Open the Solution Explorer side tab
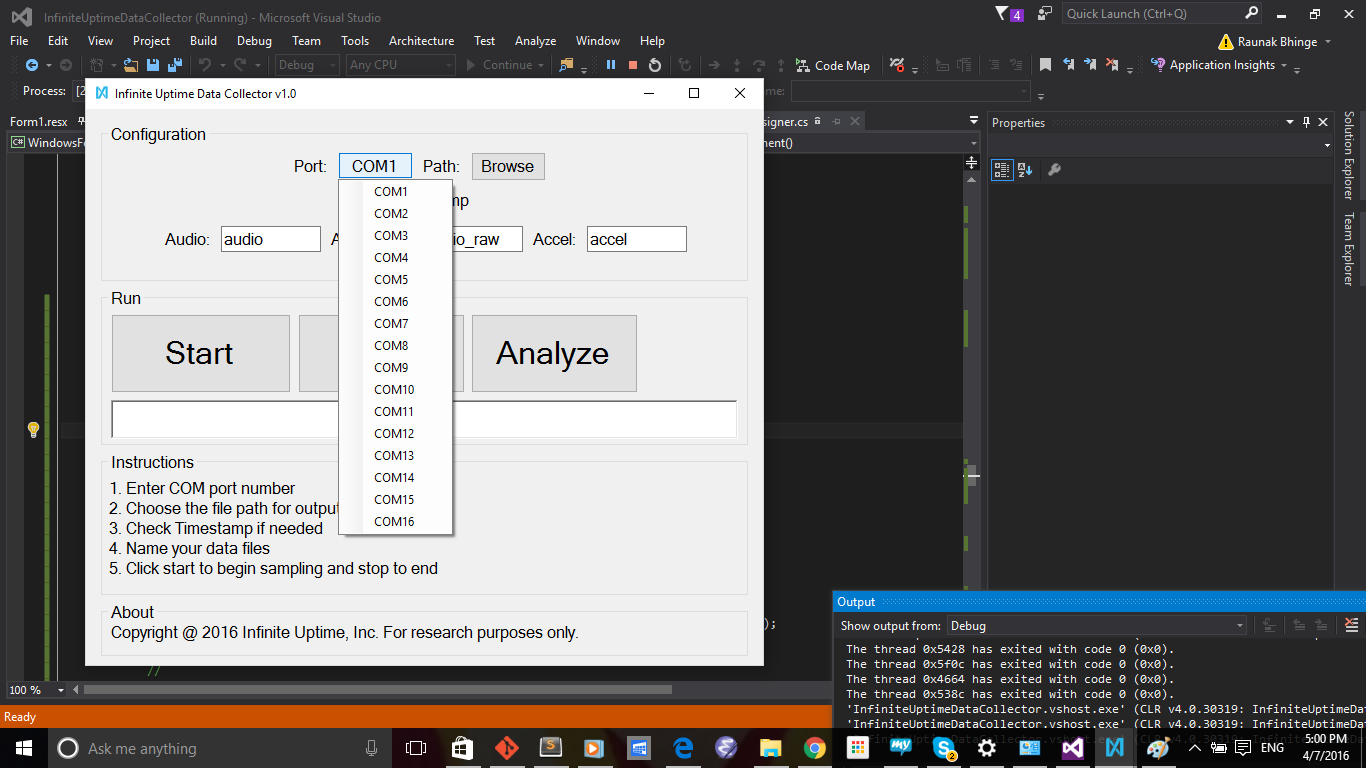 click(x=1349, y=155)
